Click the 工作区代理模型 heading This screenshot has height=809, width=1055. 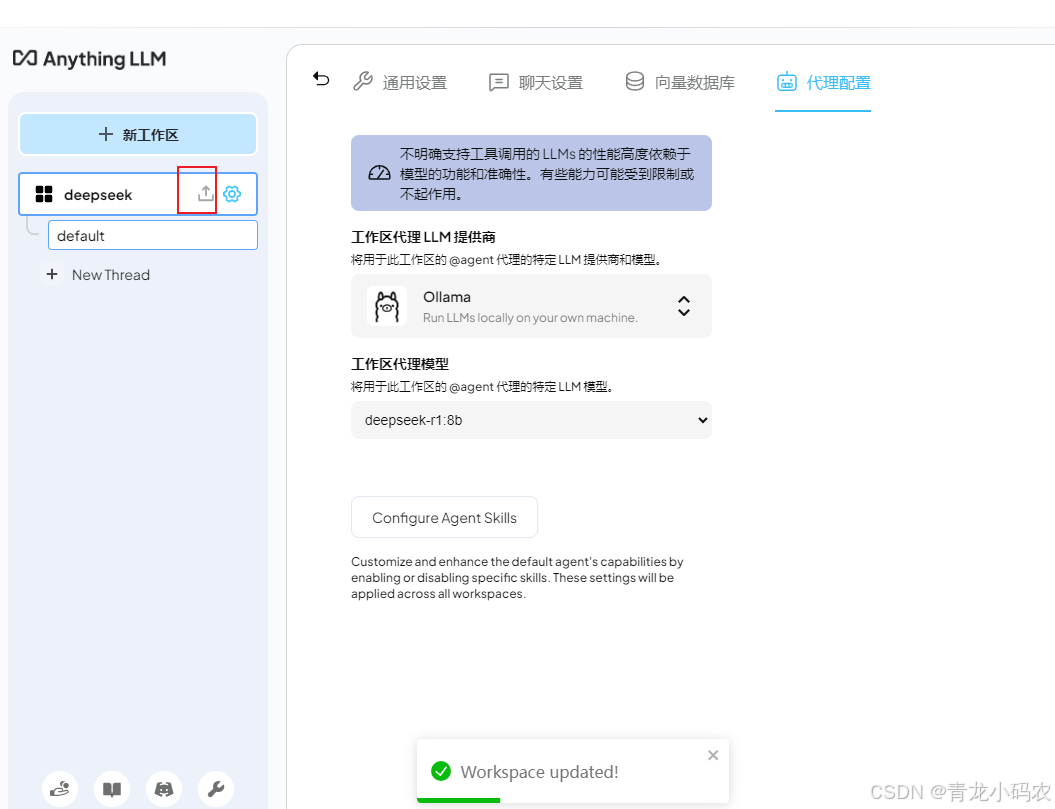point(400,364)
